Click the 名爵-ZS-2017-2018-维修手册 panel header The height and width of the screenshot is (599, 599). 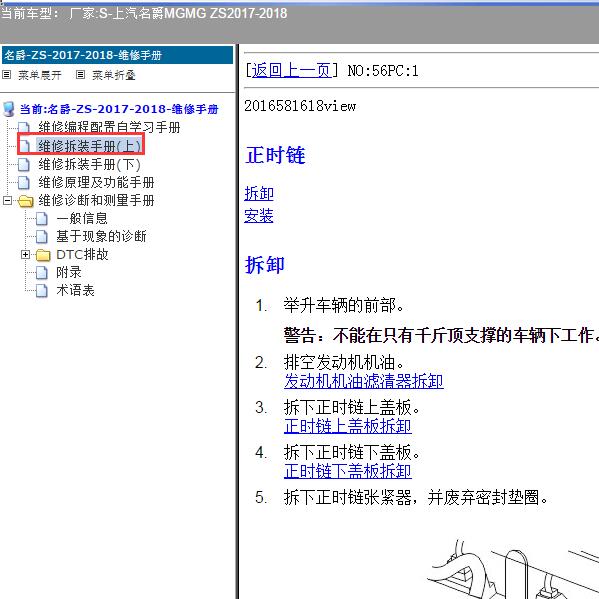coord(118,55)
